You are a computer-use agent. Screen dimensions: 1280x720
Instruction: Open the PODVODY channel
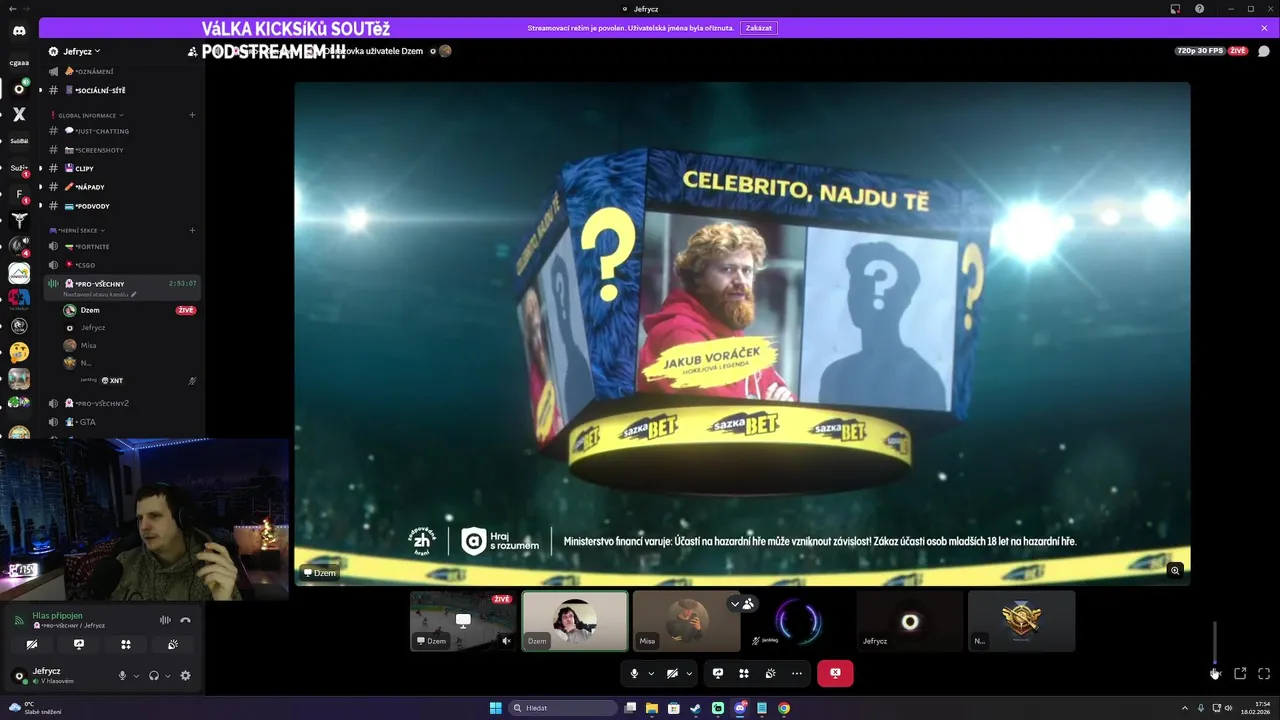[x=120, y=206]
